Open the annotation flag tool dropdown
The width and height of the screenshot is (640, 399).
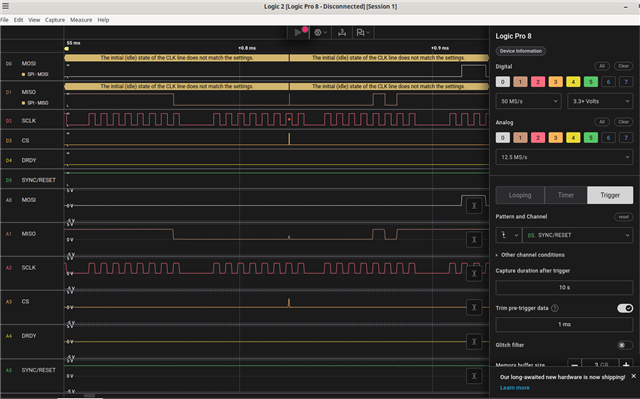(363, 32)
